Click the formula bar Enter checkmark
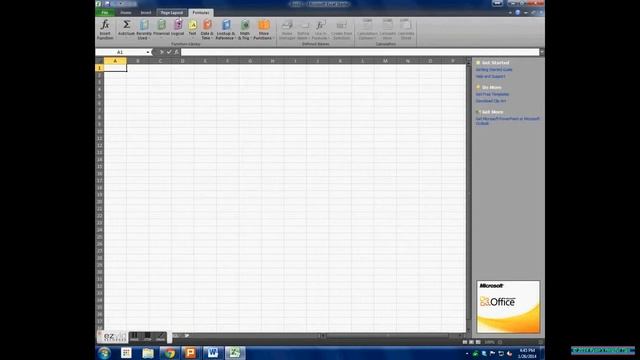Screen dimensions: 640x360 (x=169, y=52)
